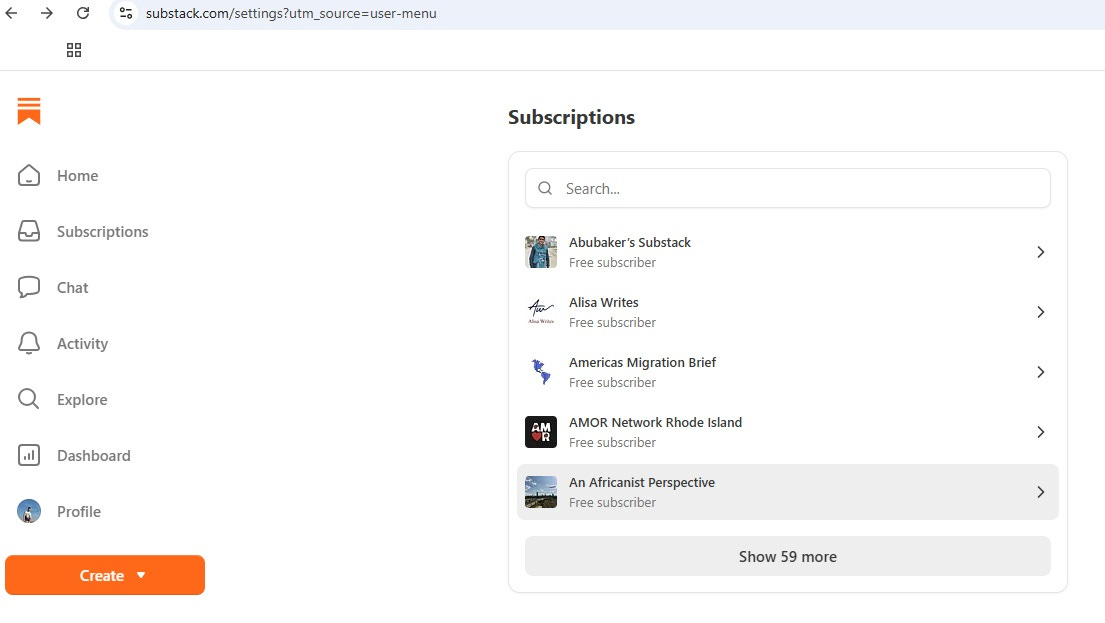1105x623 pixels.
Task: Click the An Africanist Perspective title
Action: point(641,483)
